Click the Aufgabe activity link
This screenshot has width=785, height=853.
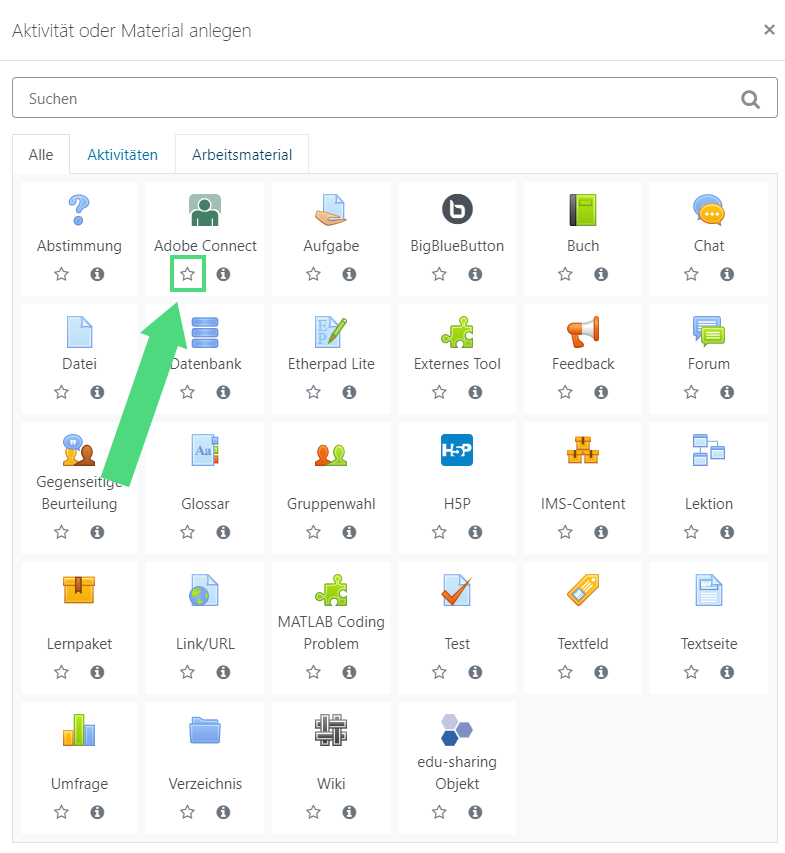point(331,246)
